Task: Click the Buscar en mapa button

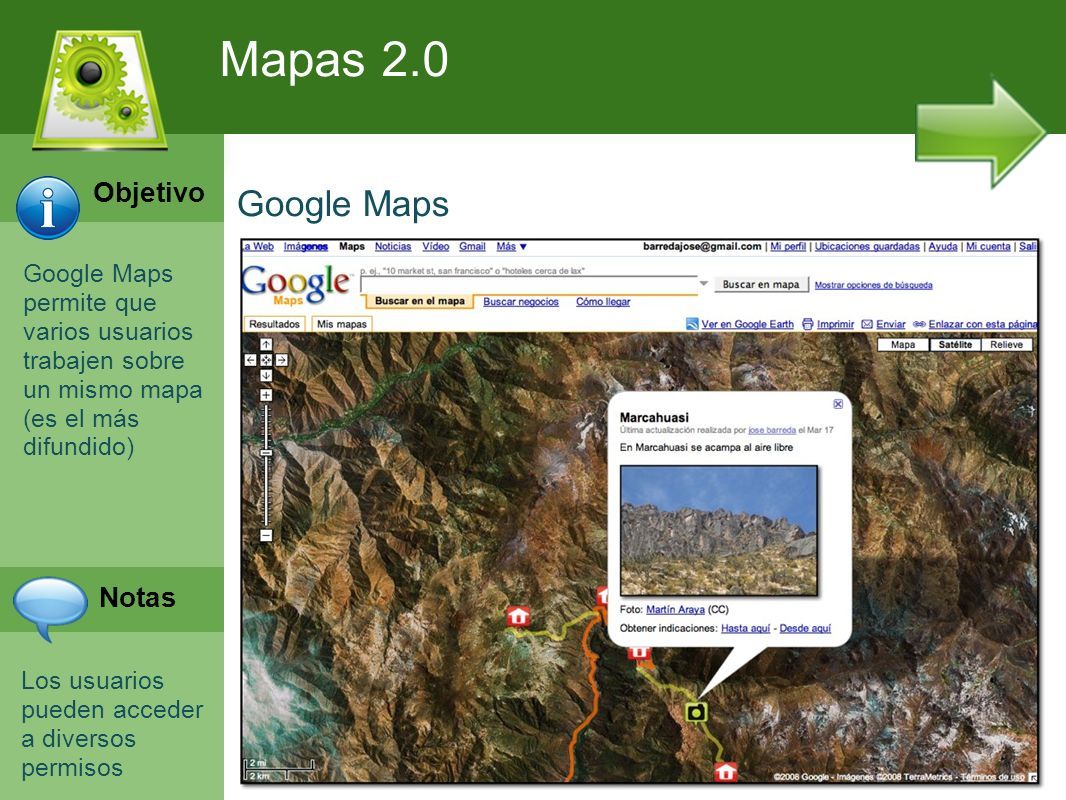Action: pos(761,284)
